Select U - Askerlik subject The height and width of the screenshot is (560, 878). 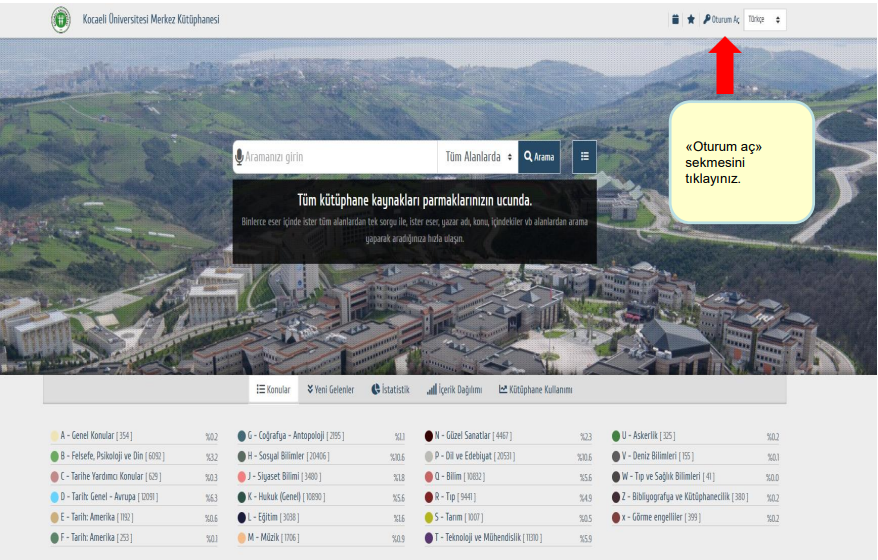pyautogui.click(x=648, y=436)
